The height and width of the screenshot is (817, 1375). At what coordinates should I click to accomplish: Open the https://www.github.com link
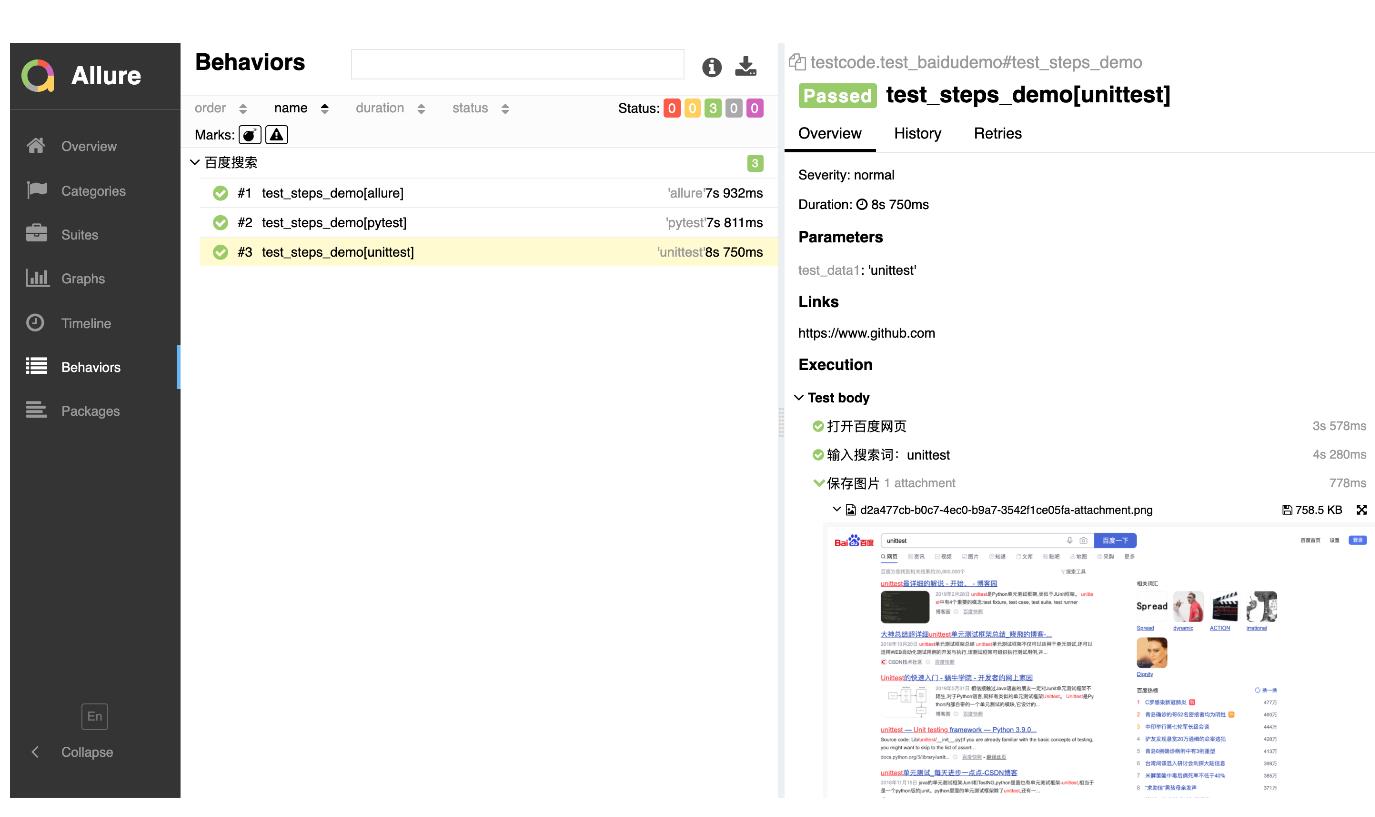pyautogui.click(x=866, y=333)
